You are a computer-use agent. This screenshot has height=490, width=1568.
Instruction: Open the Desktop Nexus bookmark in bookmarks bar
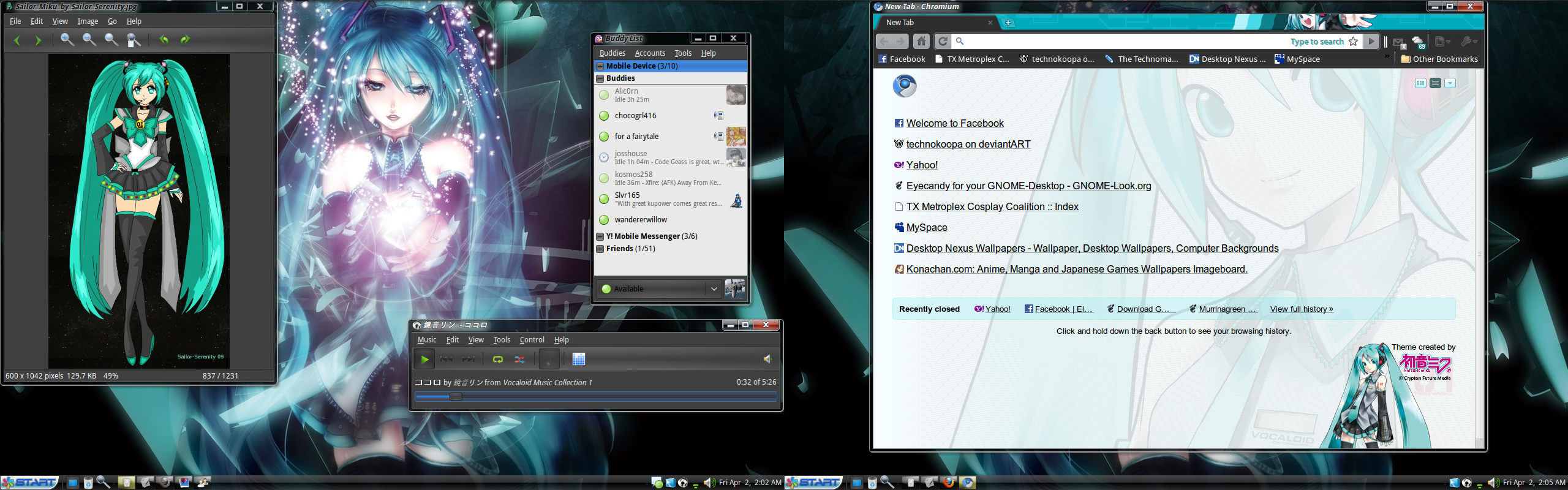pyautogui.click(x=1227, y=59)
